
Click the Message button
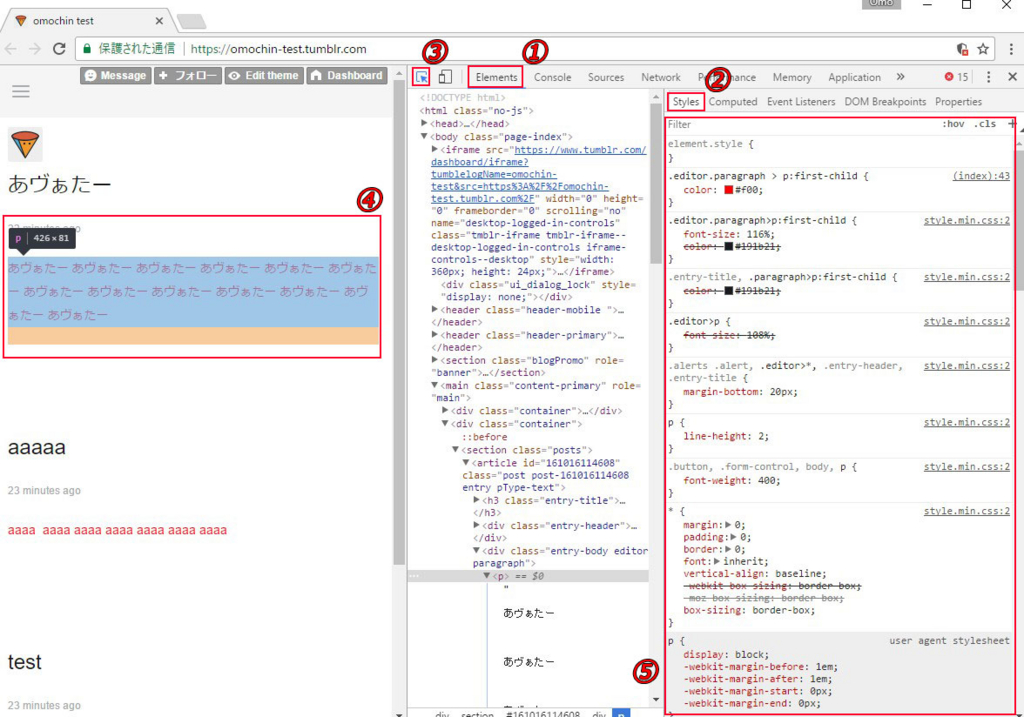coord(116,76)
